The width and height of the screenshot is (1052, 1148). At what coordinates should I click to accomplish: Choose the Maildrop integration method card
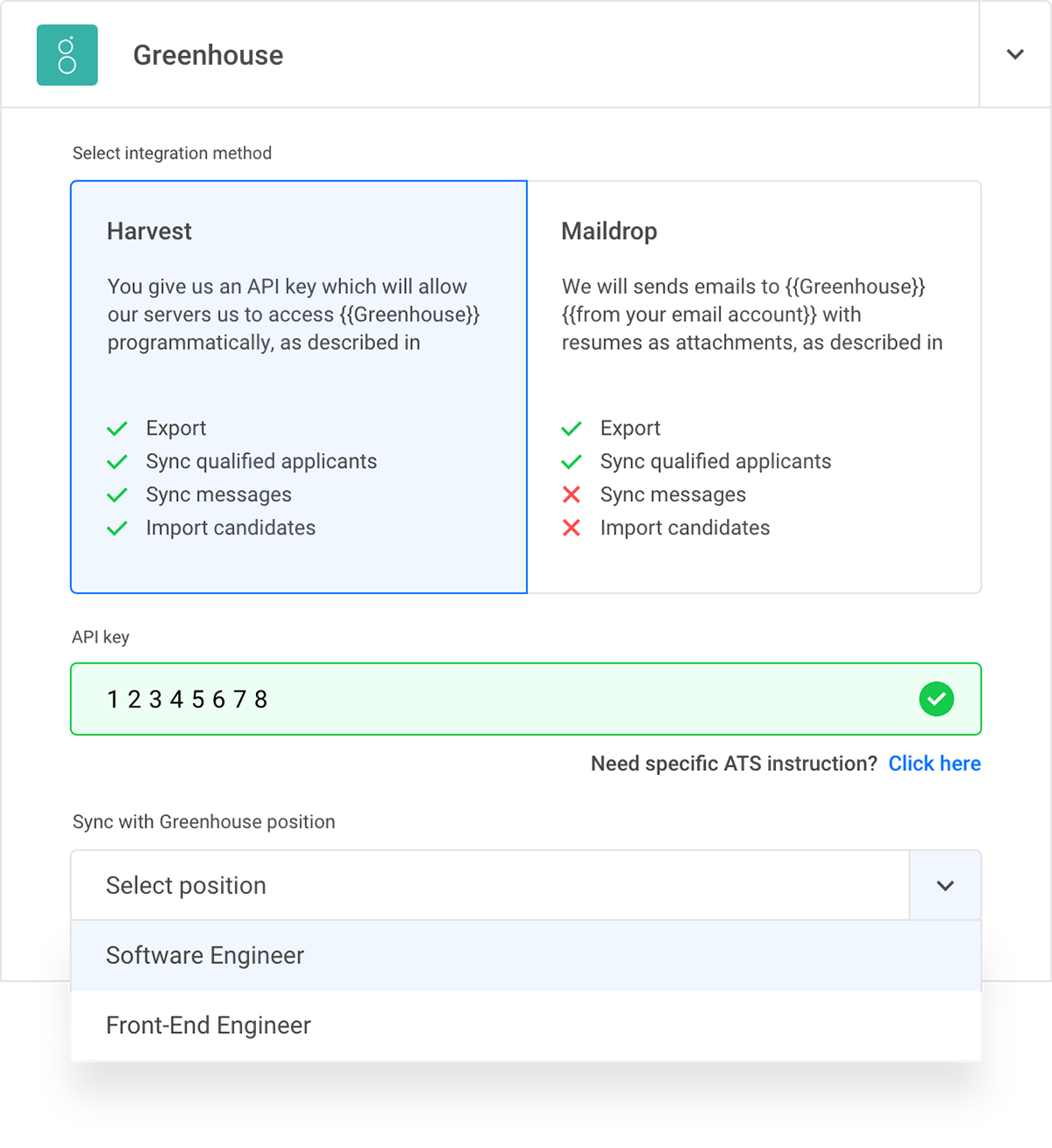click(x=754, y=387)
